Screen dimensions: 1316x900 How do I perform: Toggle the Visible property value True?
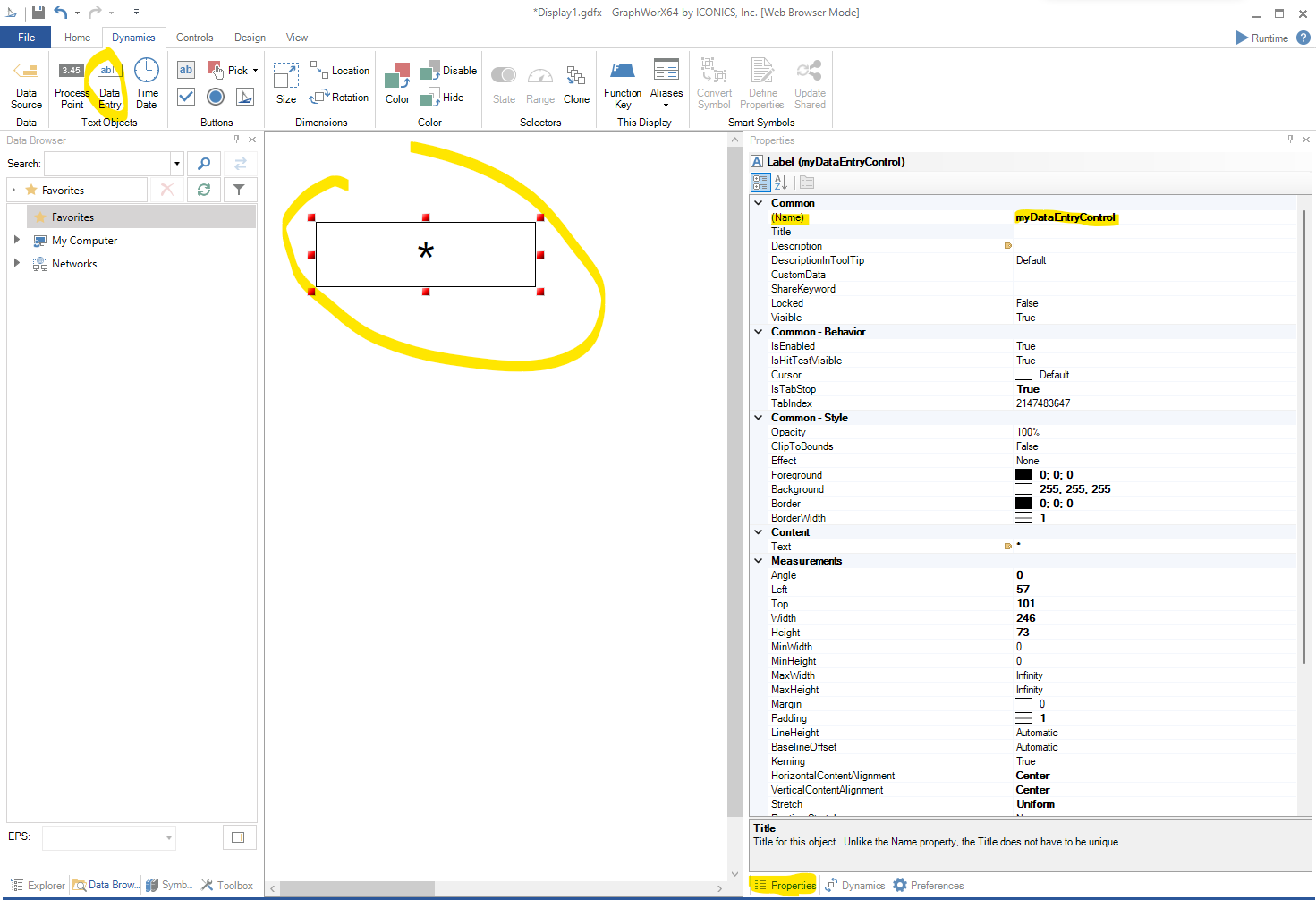(x=1025, y=318)
